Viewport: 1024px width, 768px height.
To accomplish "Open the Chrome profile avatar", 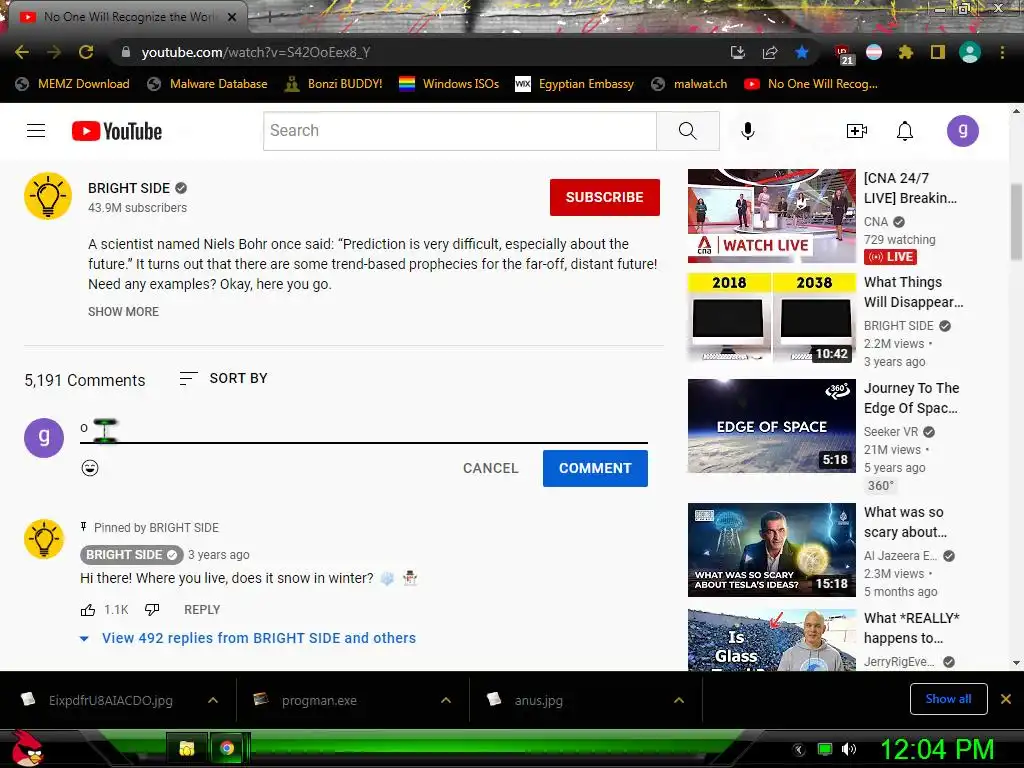I will click(x=970, y=52).
